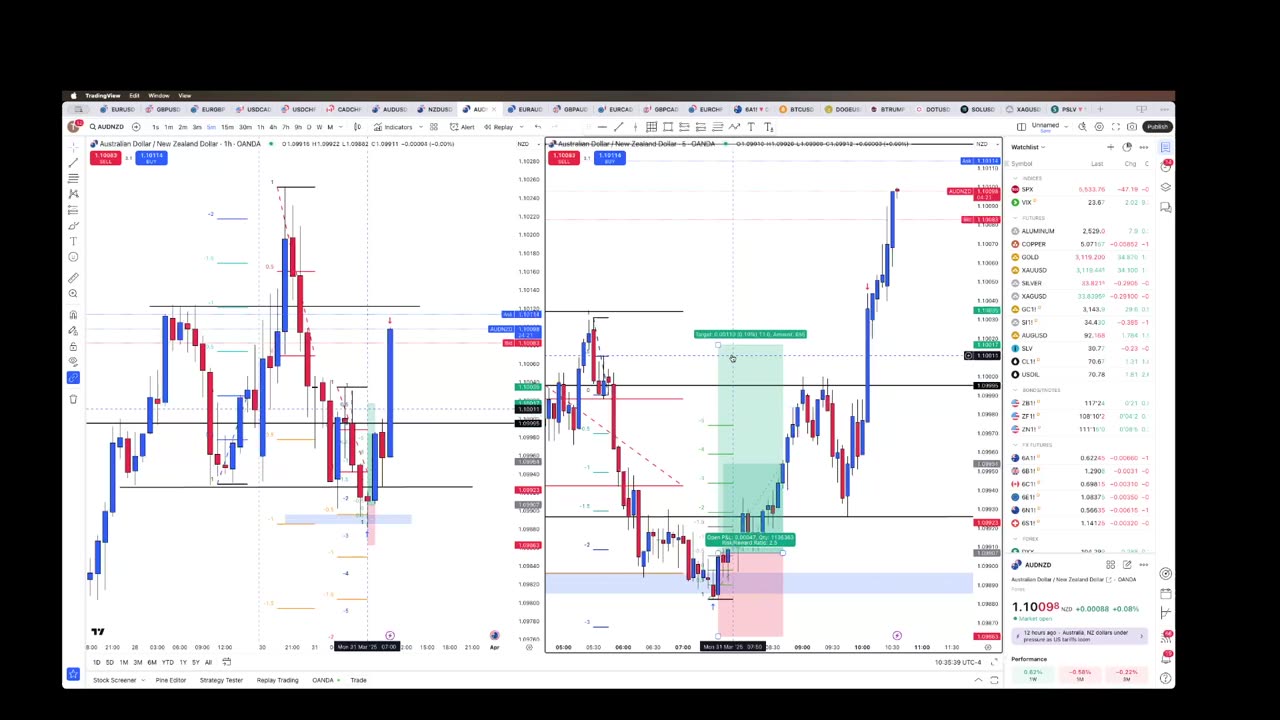Toggle hide all drawings eye icon

coord(73,361)
